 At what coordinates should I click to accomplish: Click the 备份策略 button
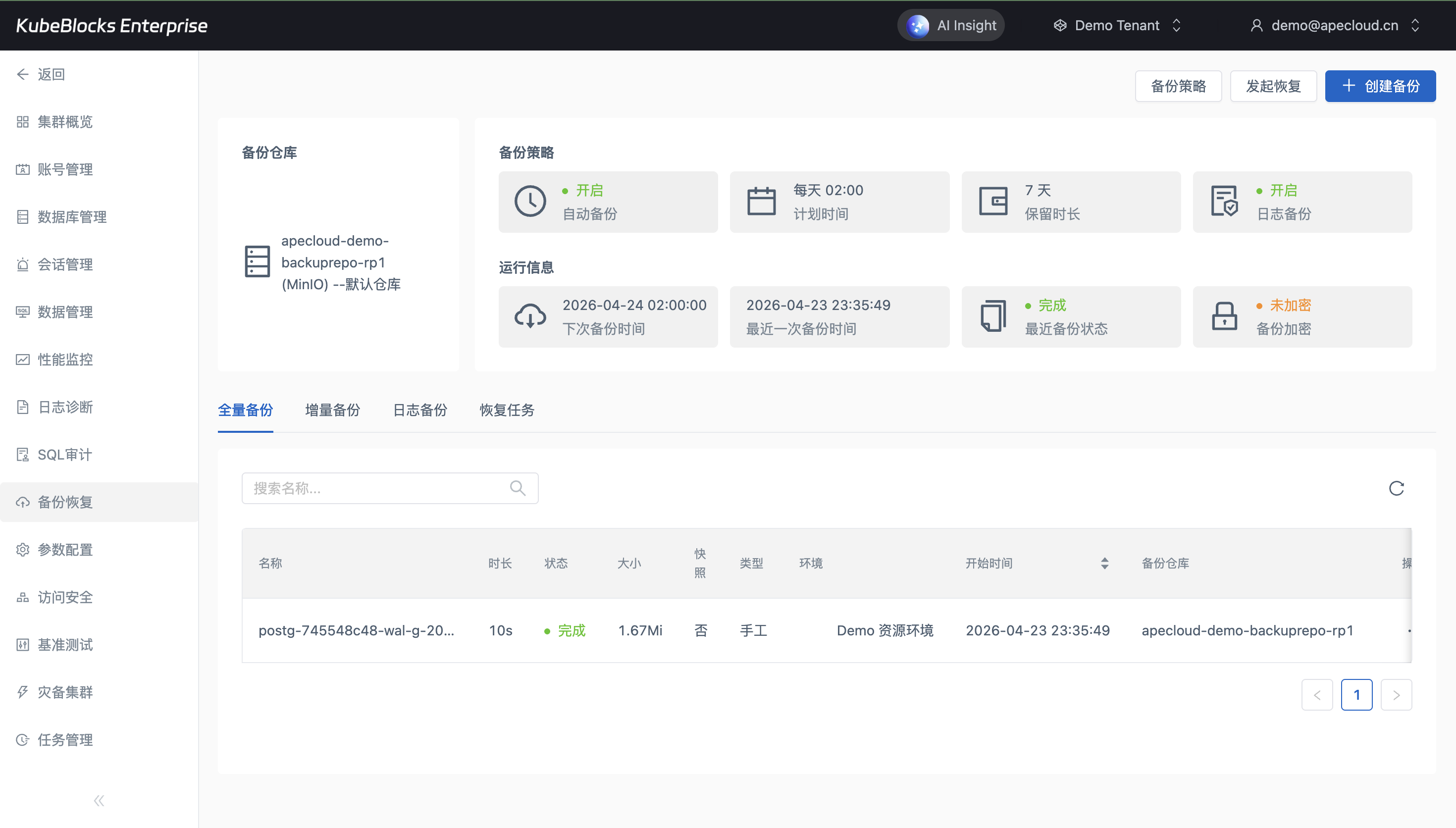click(x=1178, y=87)
